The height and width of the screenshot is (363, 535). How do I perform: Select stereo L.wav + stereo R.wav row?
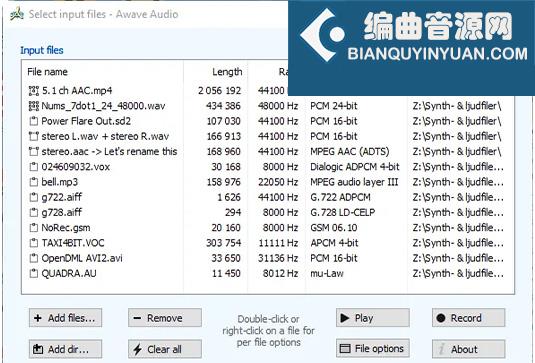click(x=105, y=136)
